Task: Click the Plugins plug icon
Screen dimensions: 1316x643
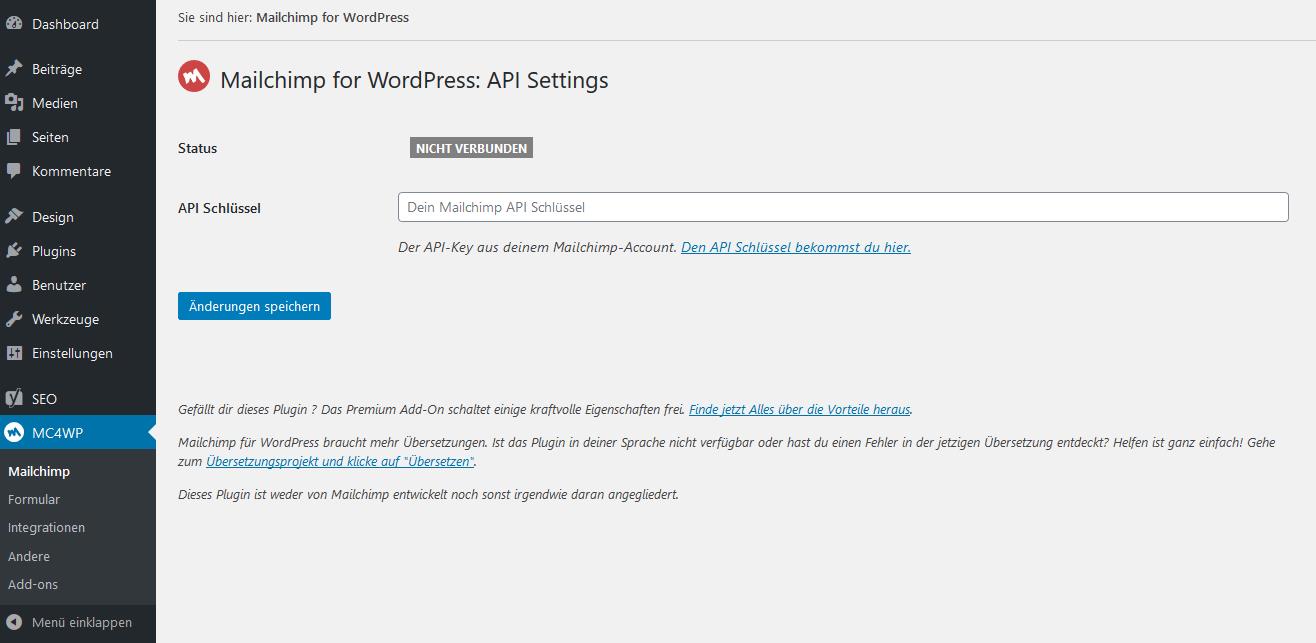Action: pyautogui.click(x=14, y=251)
